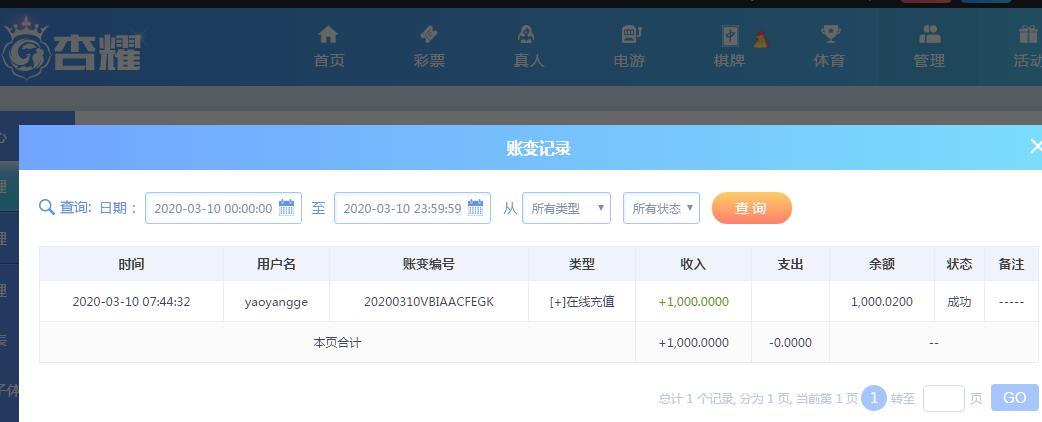Click the 类型 column header

point(581,264)
